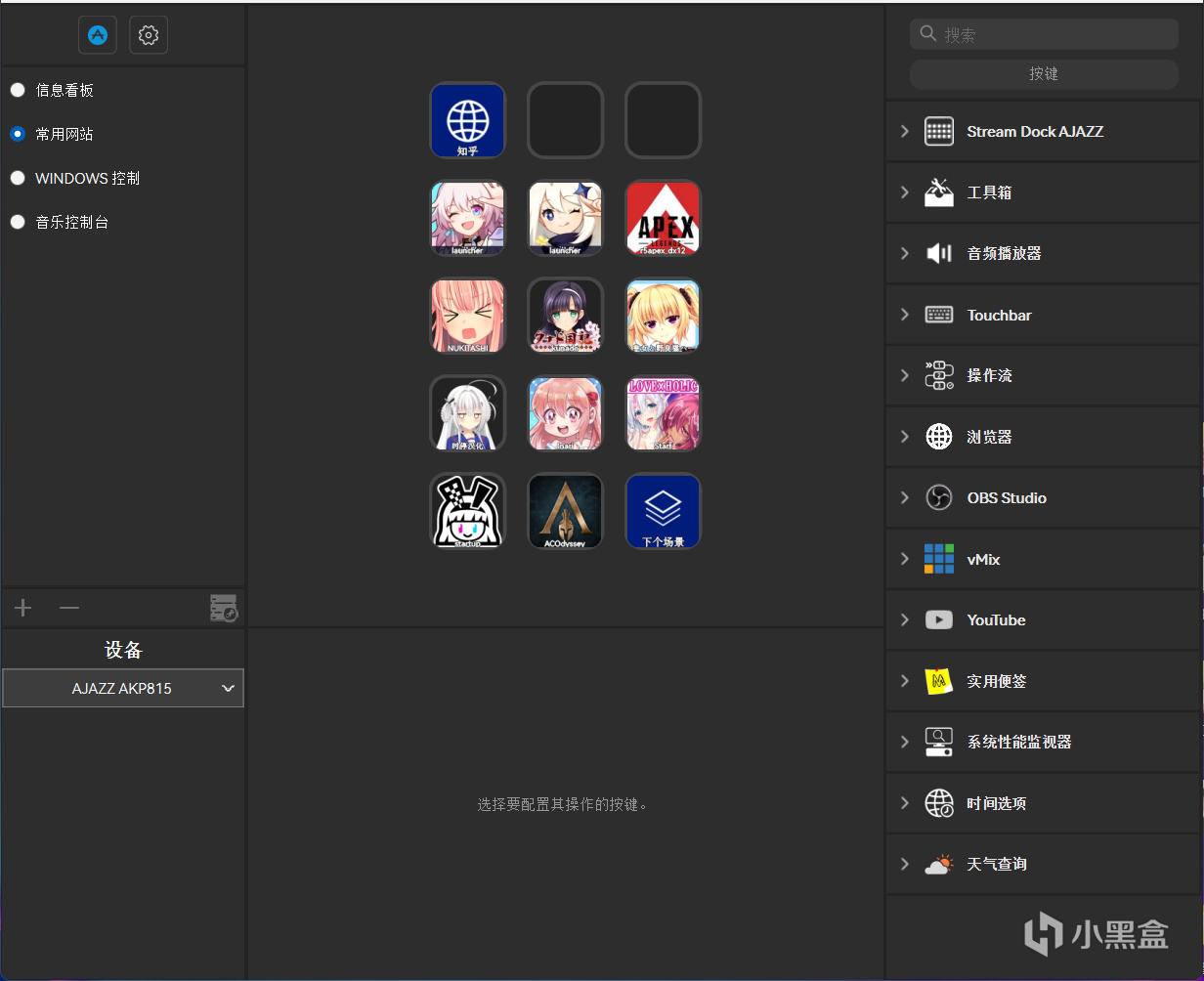Click the blue AJAZZ logo button

click(x=98, y=35)
